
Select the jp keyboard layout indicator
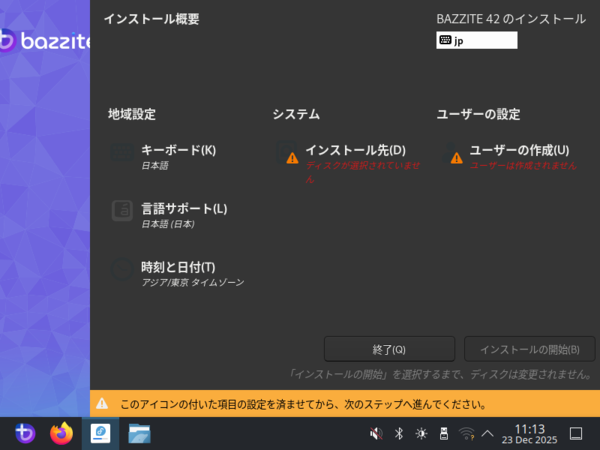(x=477, y=40)
